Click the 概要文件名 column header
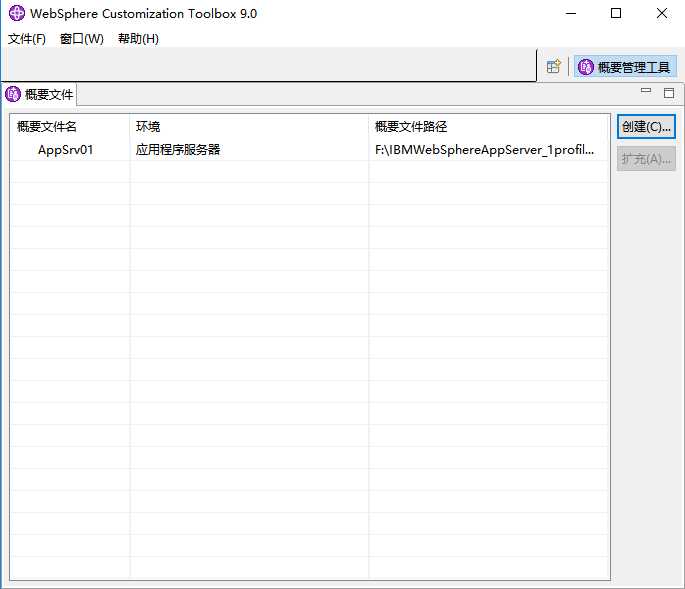 70,127
